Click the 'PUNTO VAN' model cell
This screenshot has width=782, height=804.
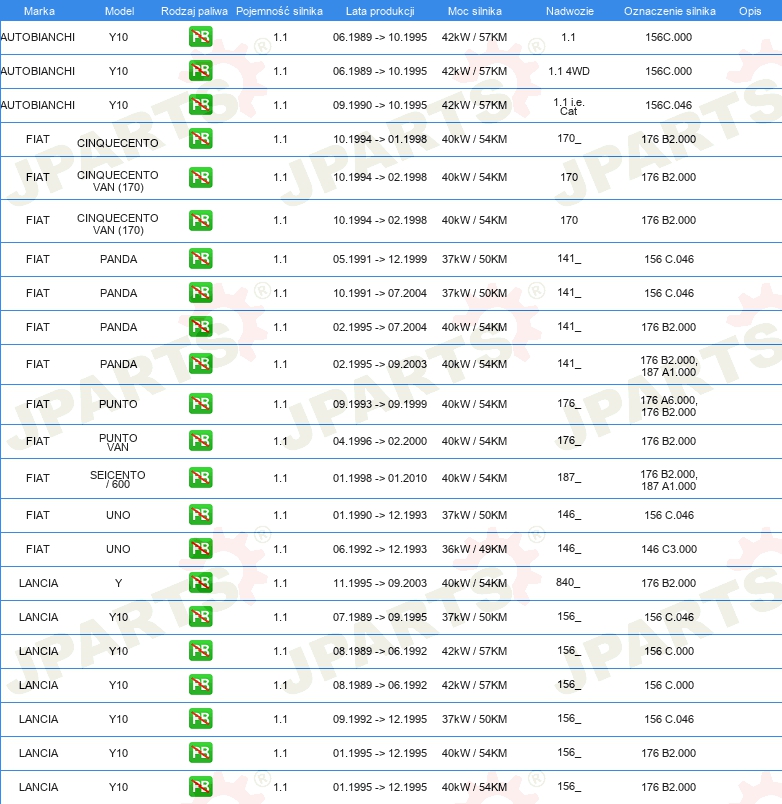point(118,443)
